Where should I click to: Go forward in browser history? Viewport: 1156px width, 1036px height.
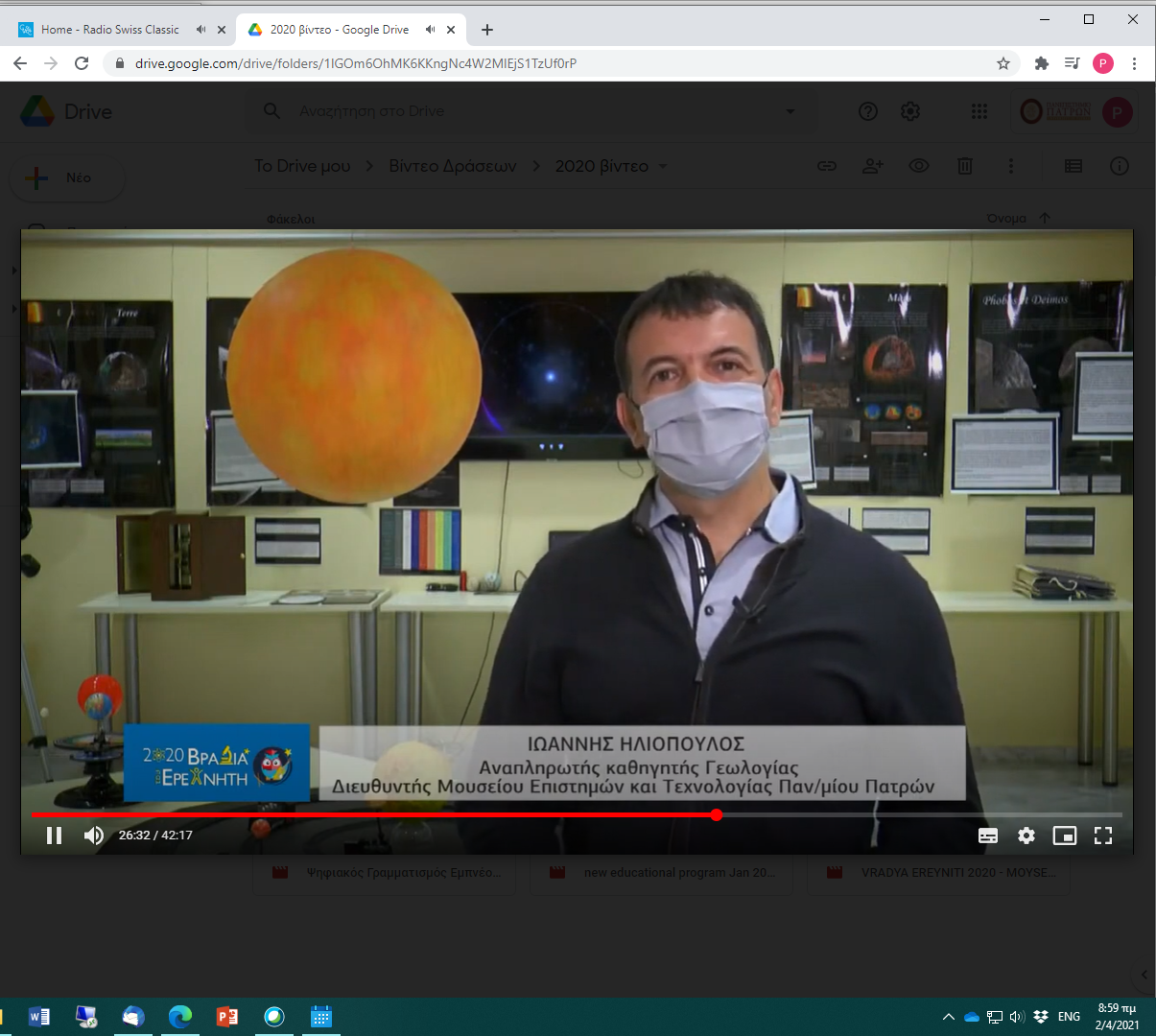(51, 63)
